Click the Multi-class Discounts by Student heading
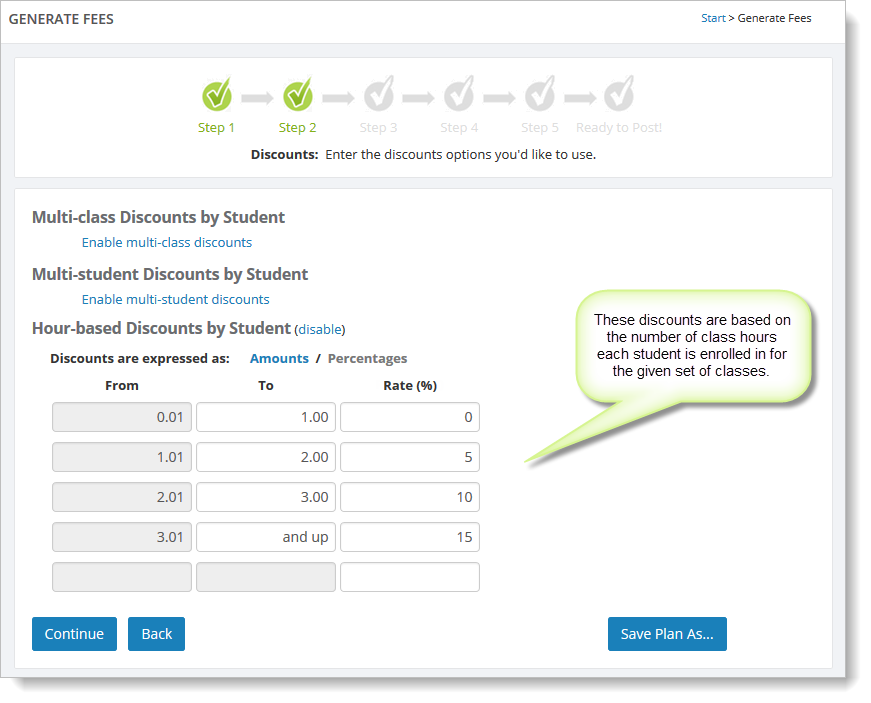Screen dimensions: 871x703 [x=158, y=217]
